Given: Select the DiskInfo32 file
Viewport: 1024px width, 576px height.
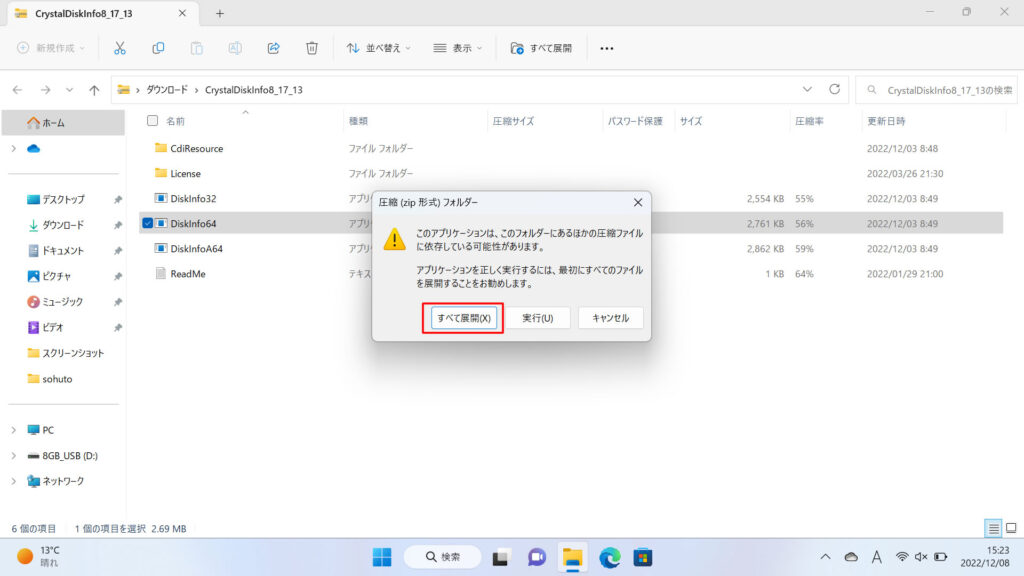Looking at the screenshot, I should coord(193,199).
